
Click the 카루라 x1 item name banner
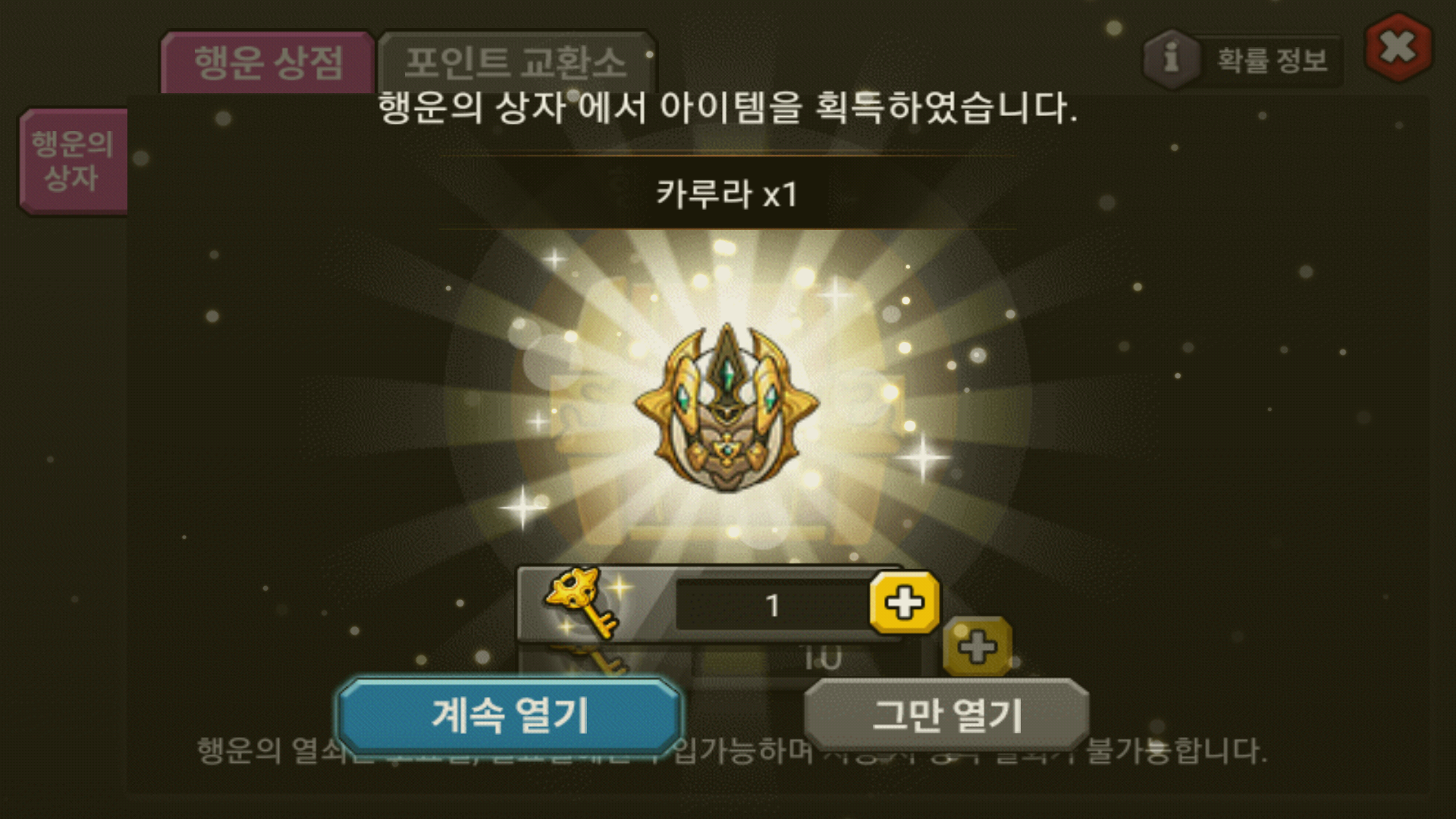click(x=726, y=194)
